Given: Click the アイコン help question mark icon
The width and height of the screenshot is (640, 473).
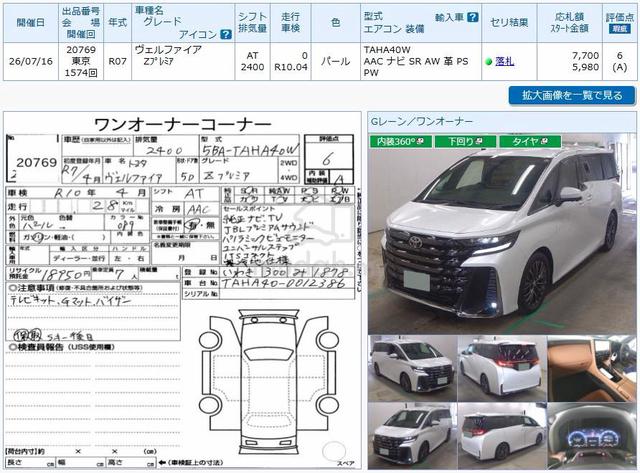Looking at the screenshot, I should tap(226, 34).
